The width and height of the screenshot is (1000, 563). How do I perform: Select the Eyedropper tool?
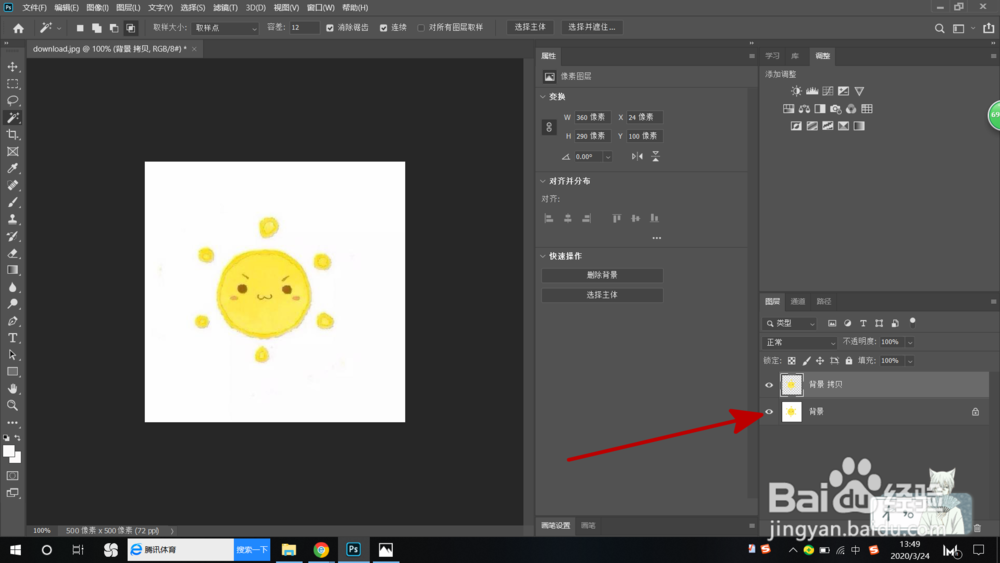click(x=12, y=168)
